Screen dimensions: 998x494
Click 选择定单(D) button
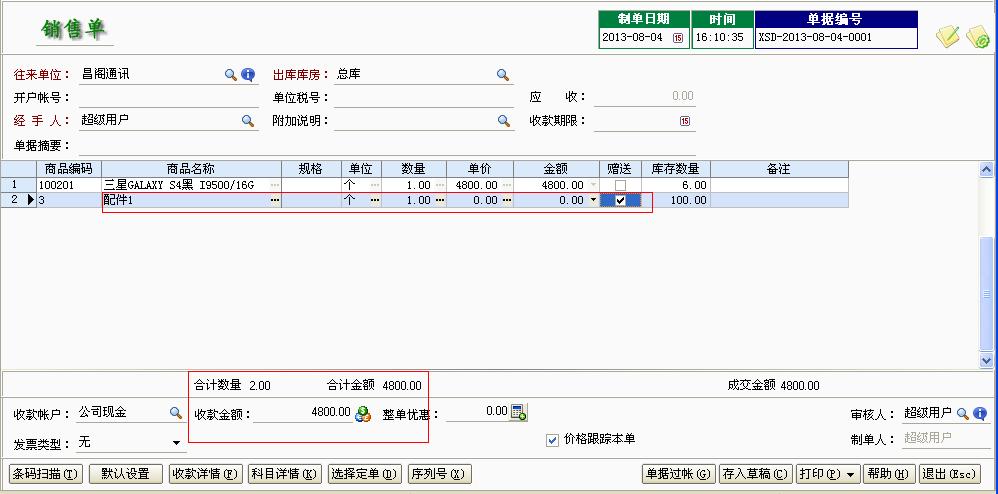365,474
